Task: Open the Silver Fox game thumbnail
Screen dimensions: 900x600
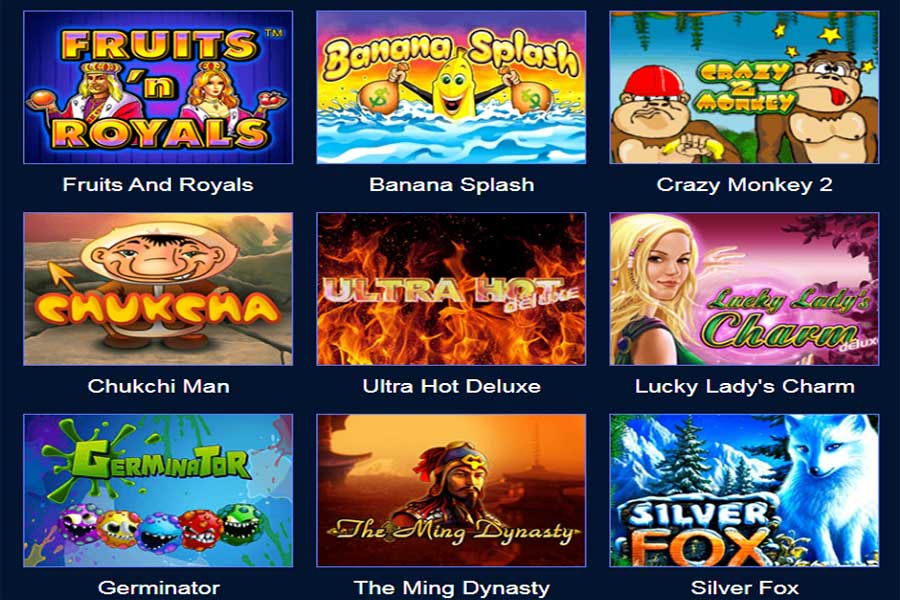Action: pos(744,490)
